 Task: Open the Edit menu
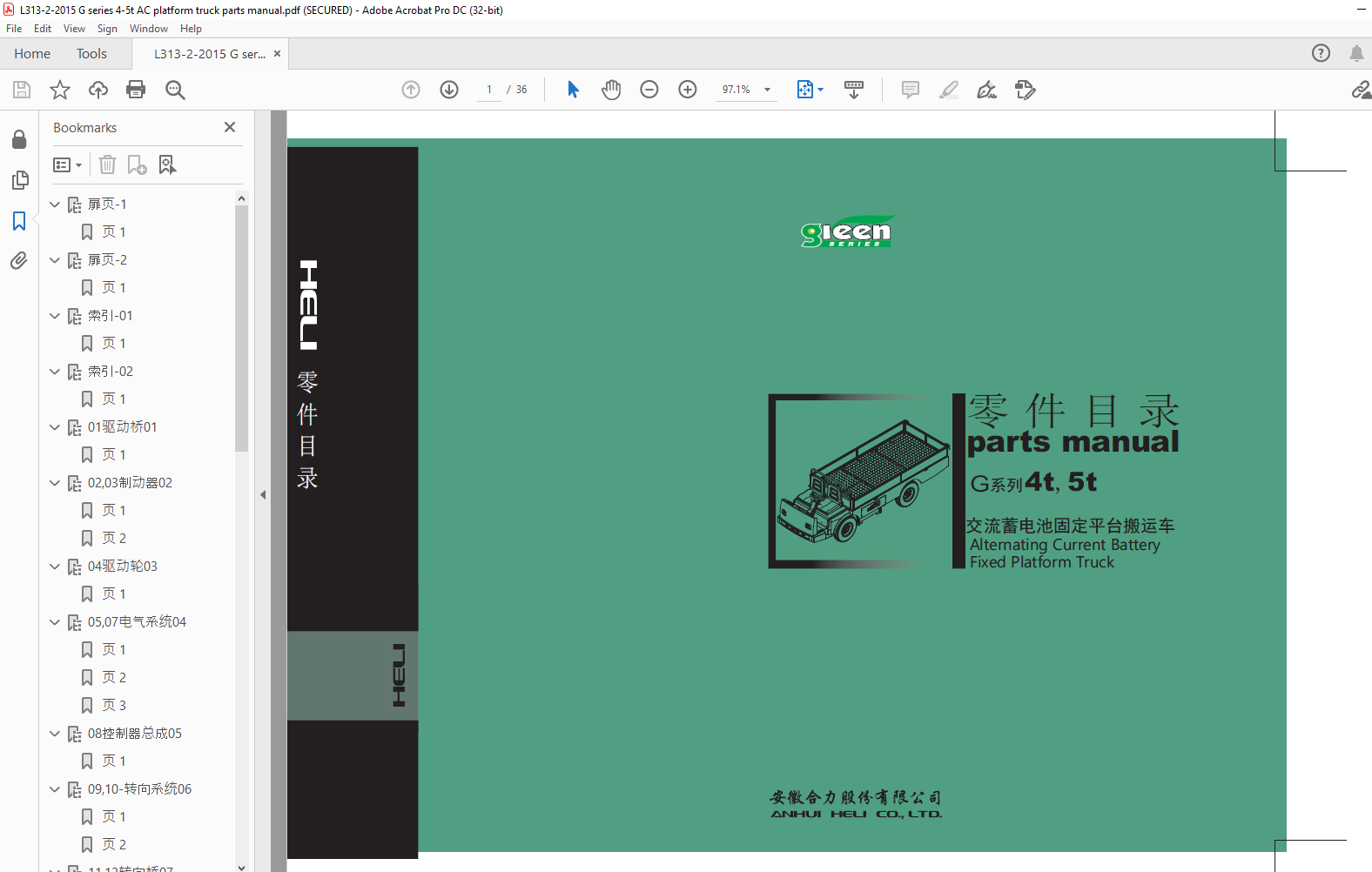[x=43, y=29]
